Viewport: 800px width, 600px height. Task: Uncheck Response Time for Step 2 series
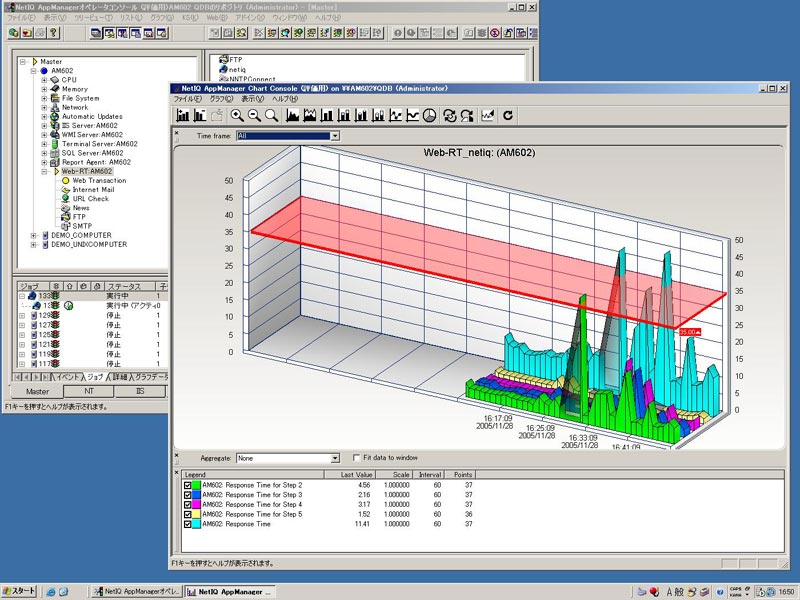(187, 485)
